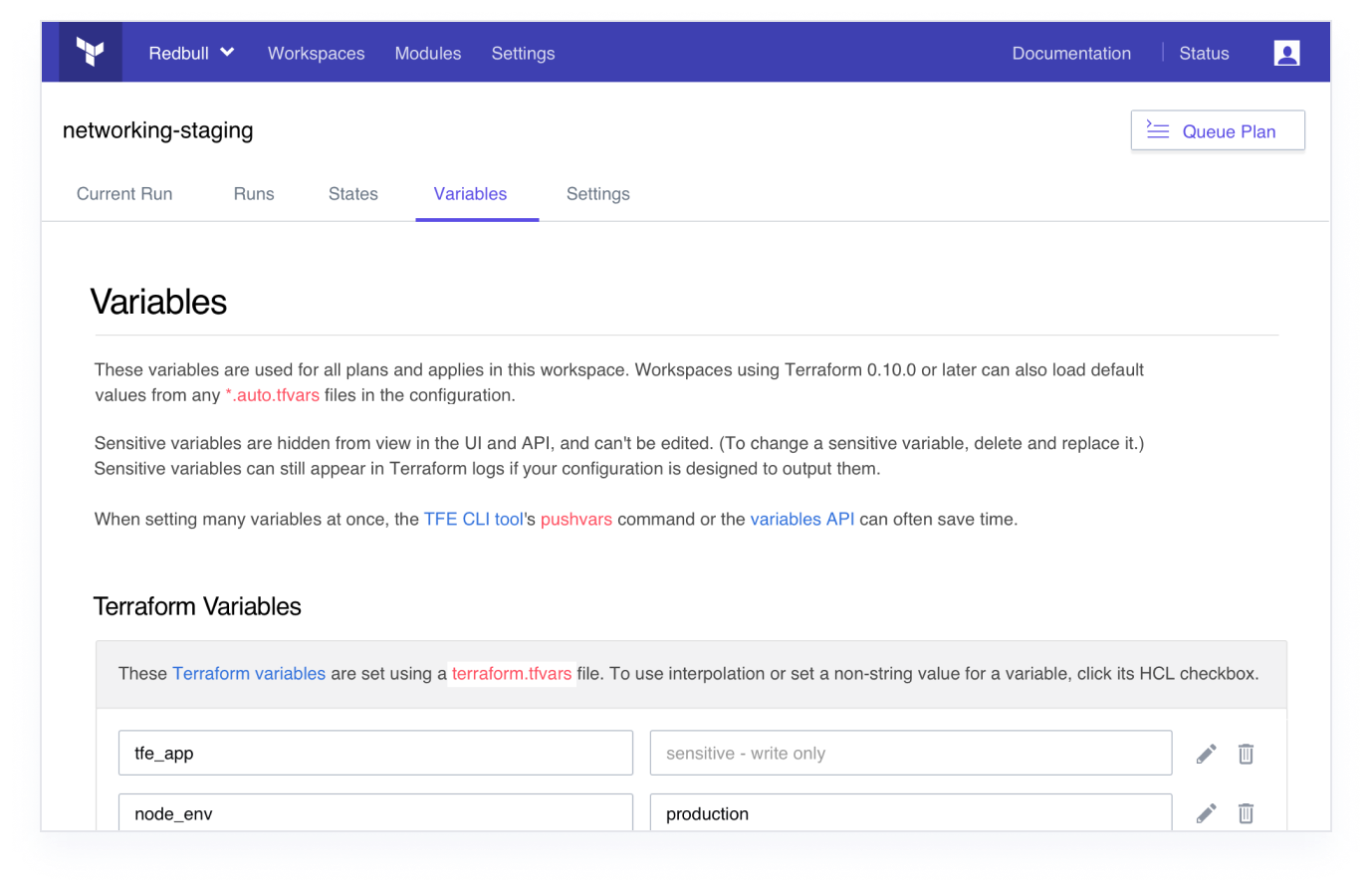Click the Terraform logo icon

tap(92, 52)
